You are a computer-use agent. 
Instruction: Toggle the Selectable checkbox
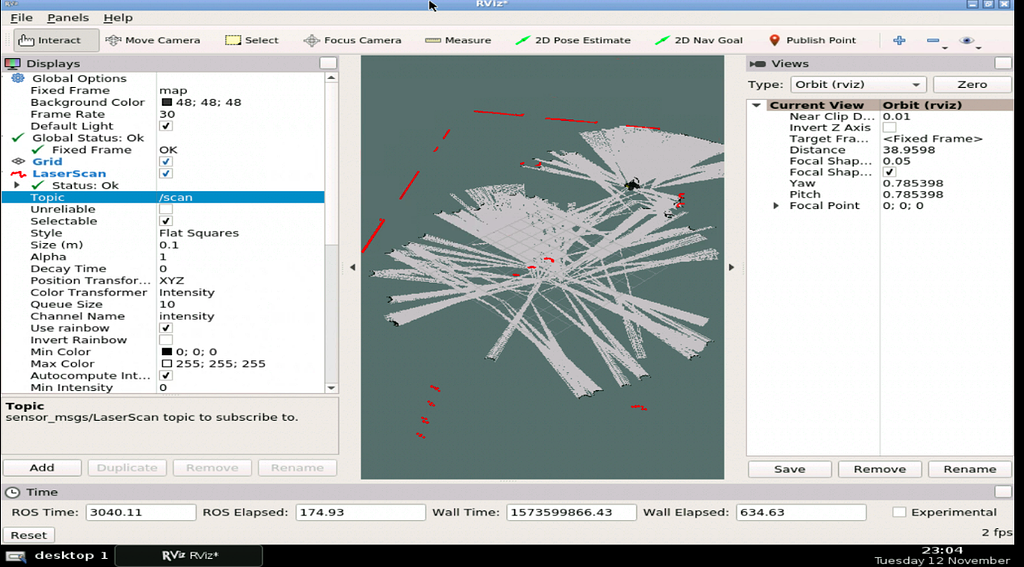[x=166, y=221]
